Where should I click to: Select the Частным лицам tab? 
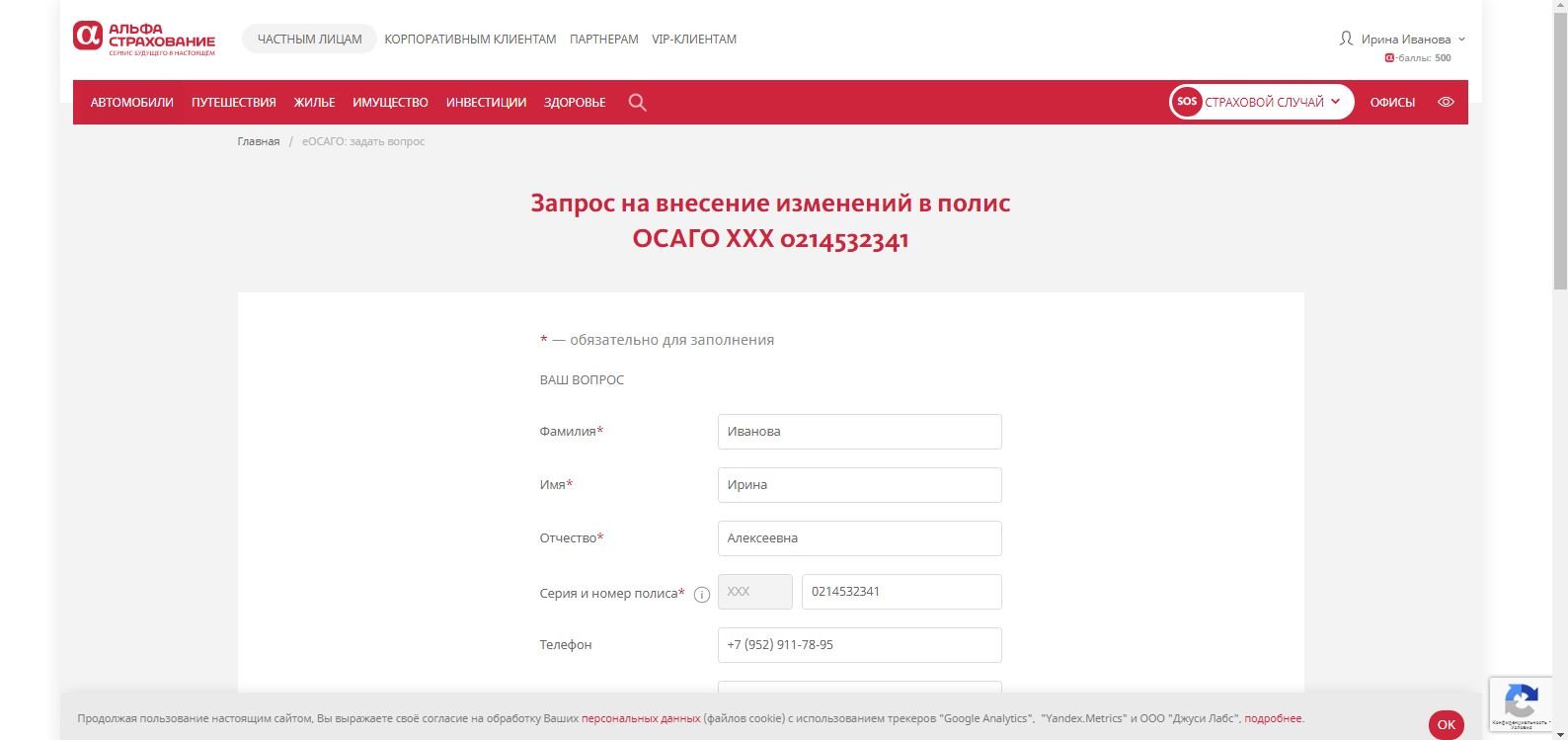309,40
